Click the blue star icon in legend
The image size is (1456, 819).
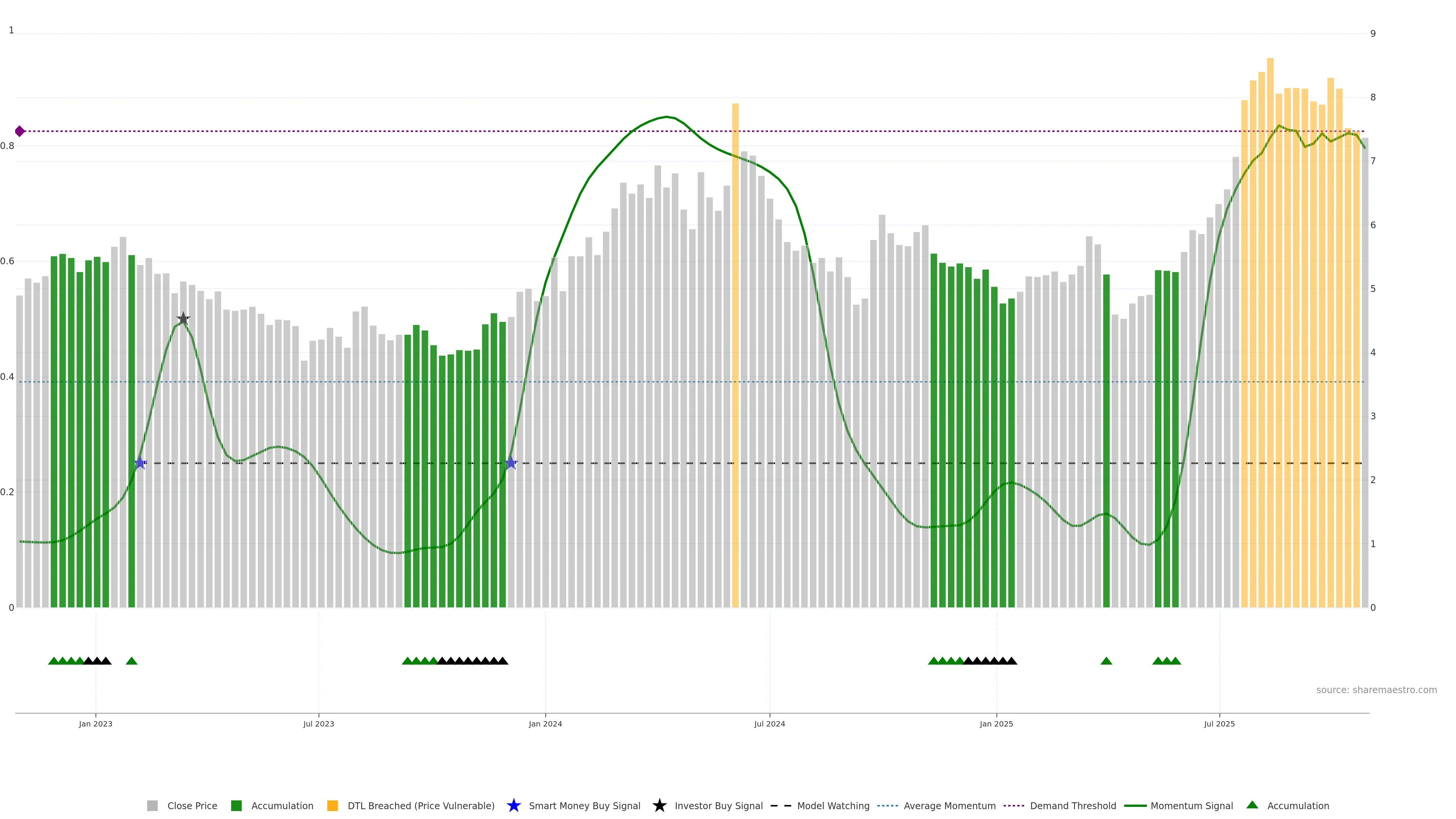point(513,805)
